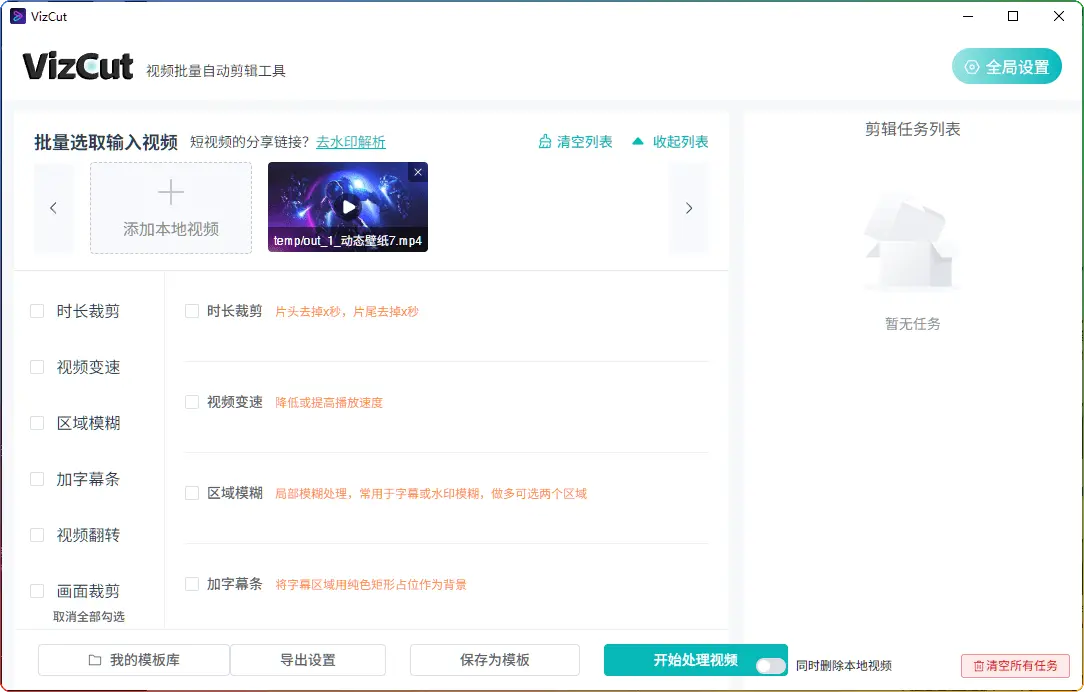Enable 时长裁剪 checkbox in sidebar
Image resolution: width=1084 pixels, height=692 pixels.
37,311
